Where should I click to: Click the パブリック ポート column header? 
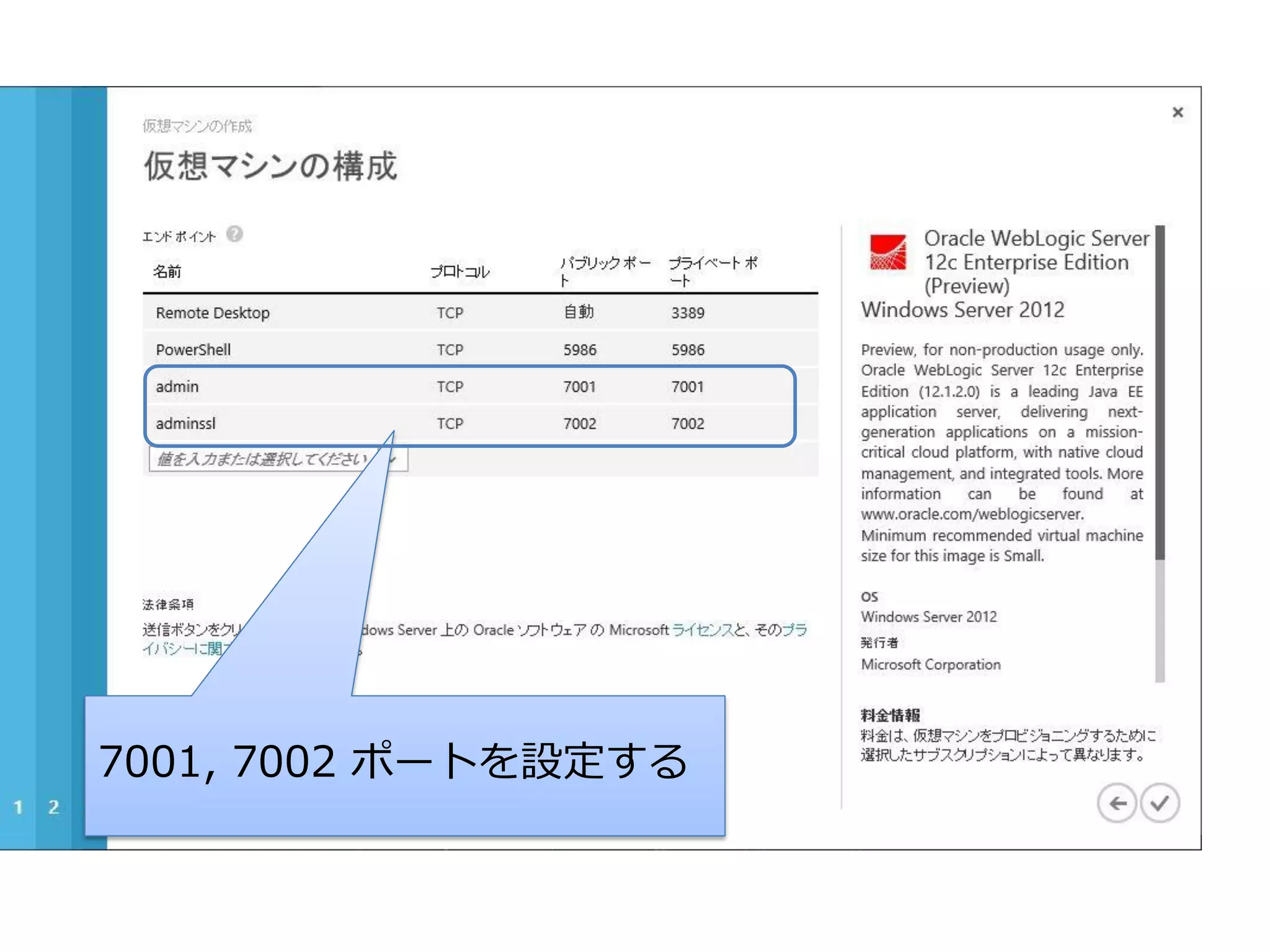pyautogui.click(x=605, y=271)
